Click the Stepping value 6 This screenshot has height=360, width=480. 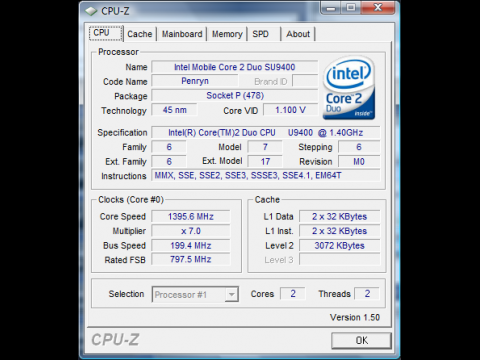[359, 147]
